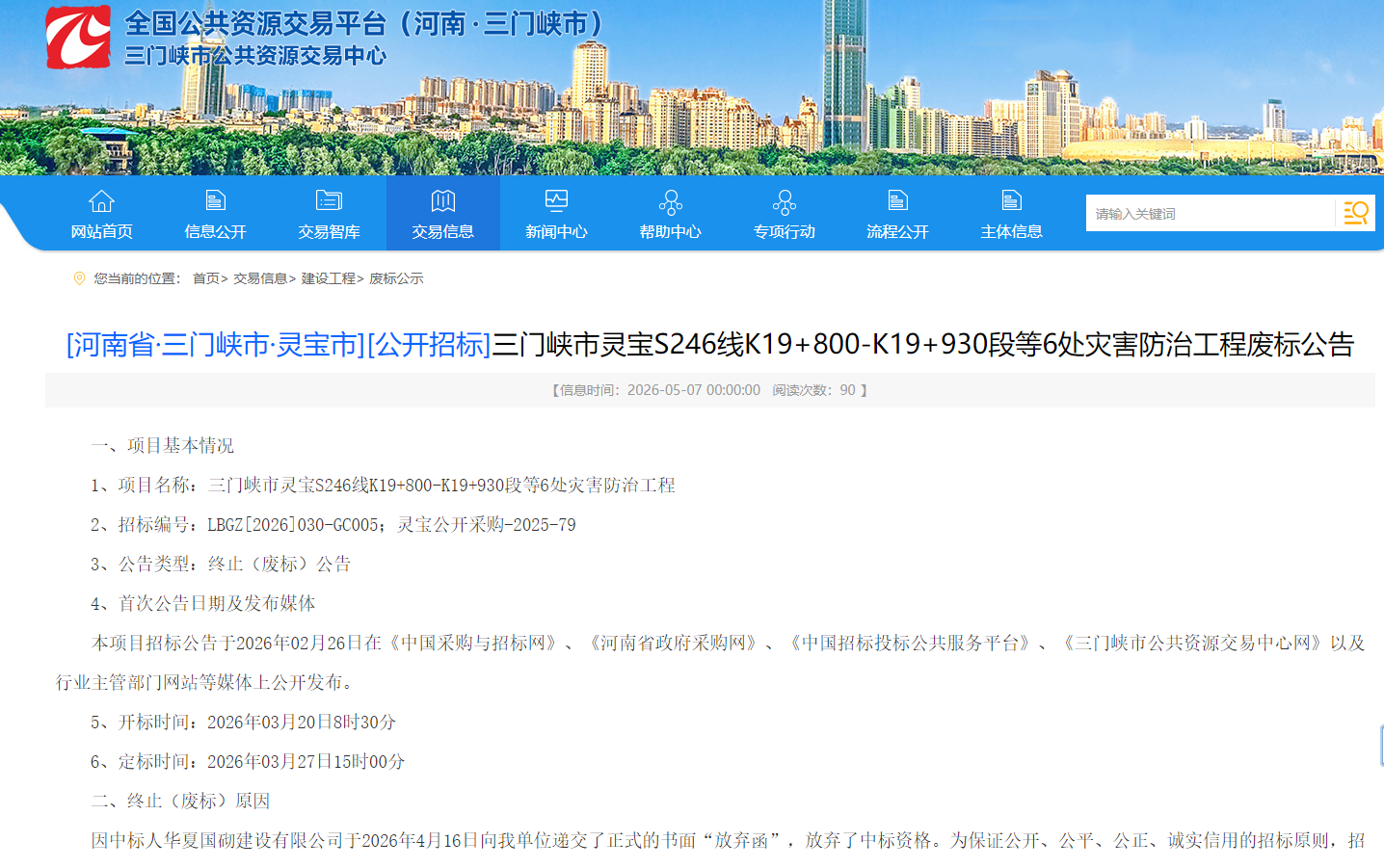Click the floating side tab at right edge

point(1381,746)
